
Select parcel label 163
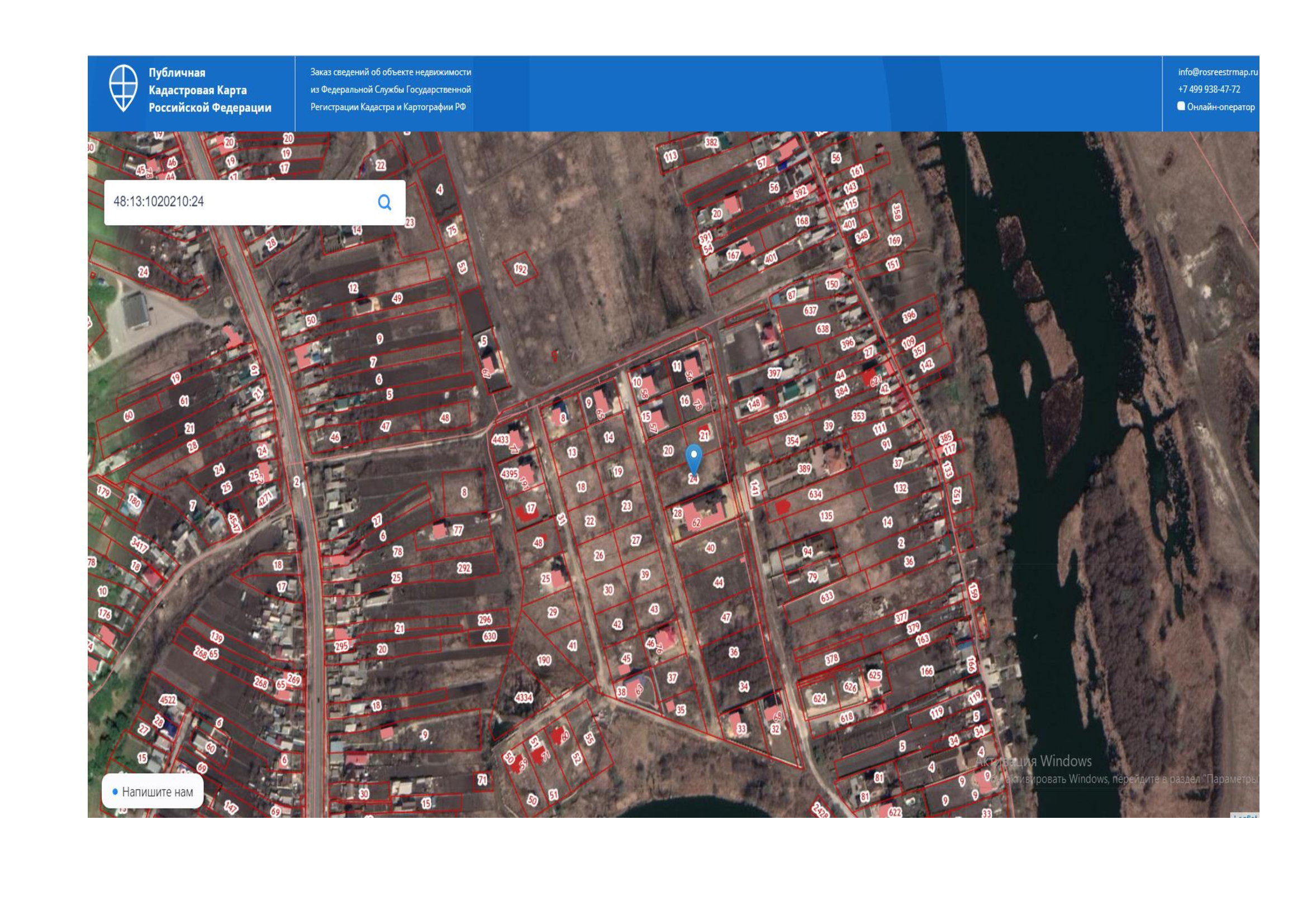coord(923,640)
